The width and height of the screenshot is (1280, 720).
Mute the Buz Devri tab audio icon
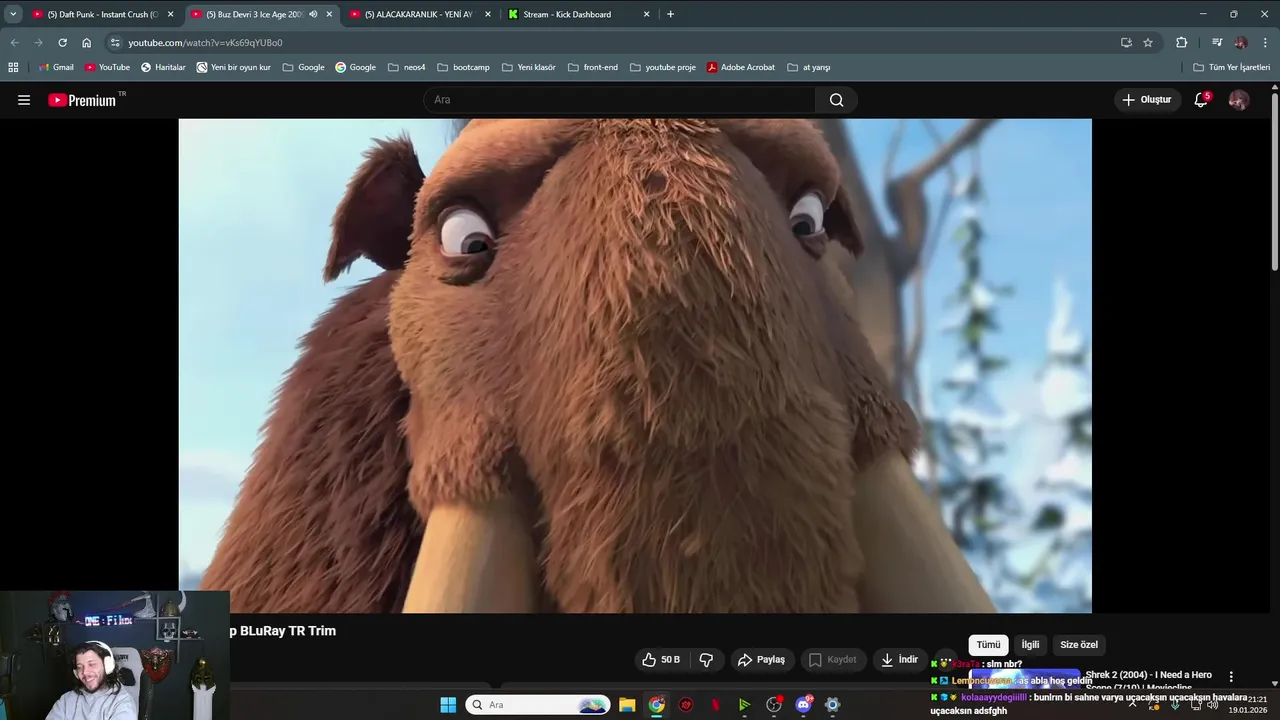coord(313,14)
